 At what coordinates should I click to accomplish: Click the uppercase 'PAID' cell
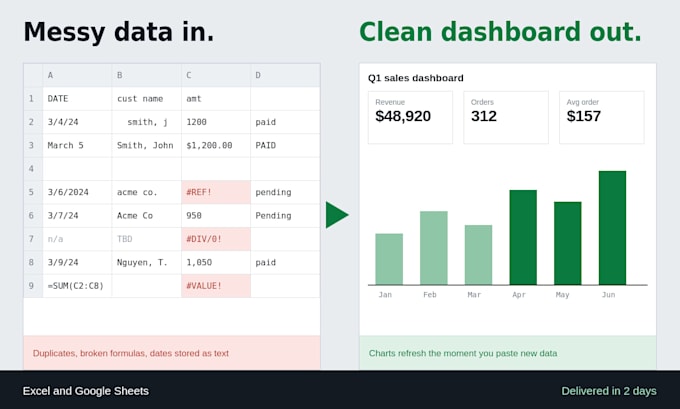click(285, 145)
